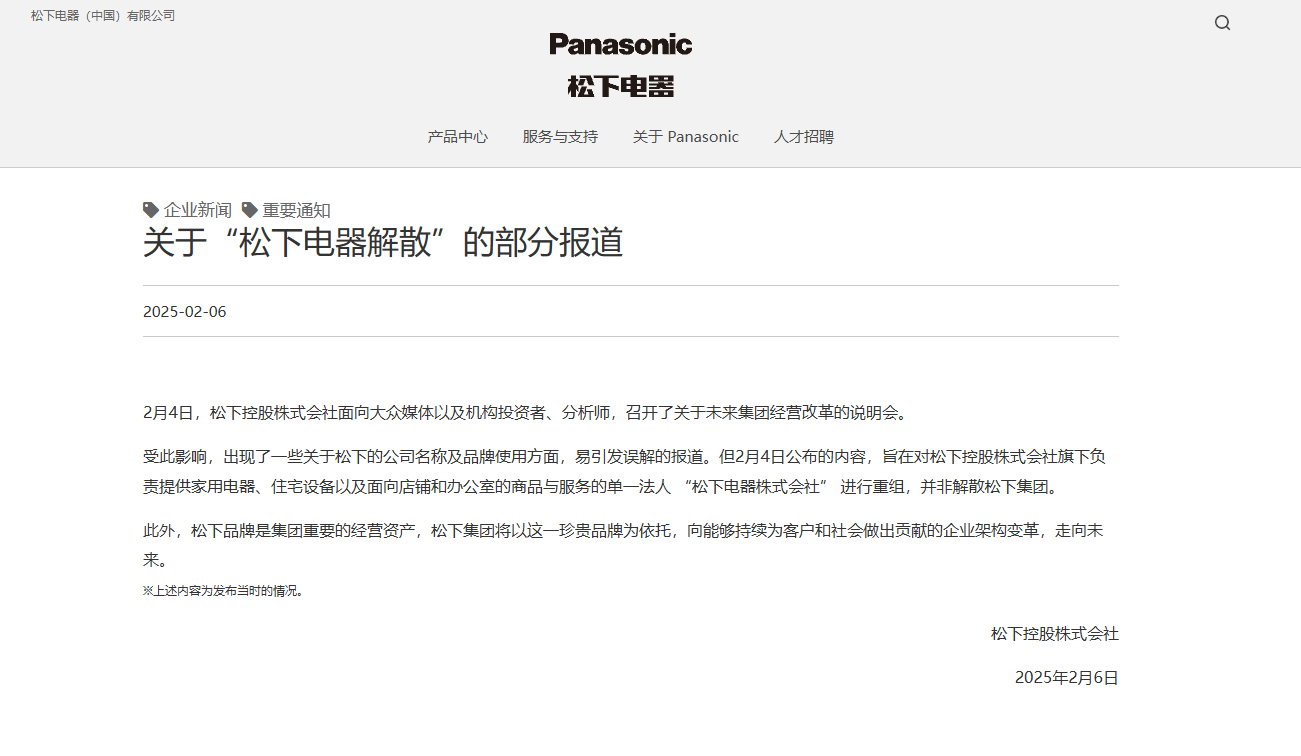Open the 服务与支持 menu
This screenshot has width=1301, height=756.
(560, 137)
